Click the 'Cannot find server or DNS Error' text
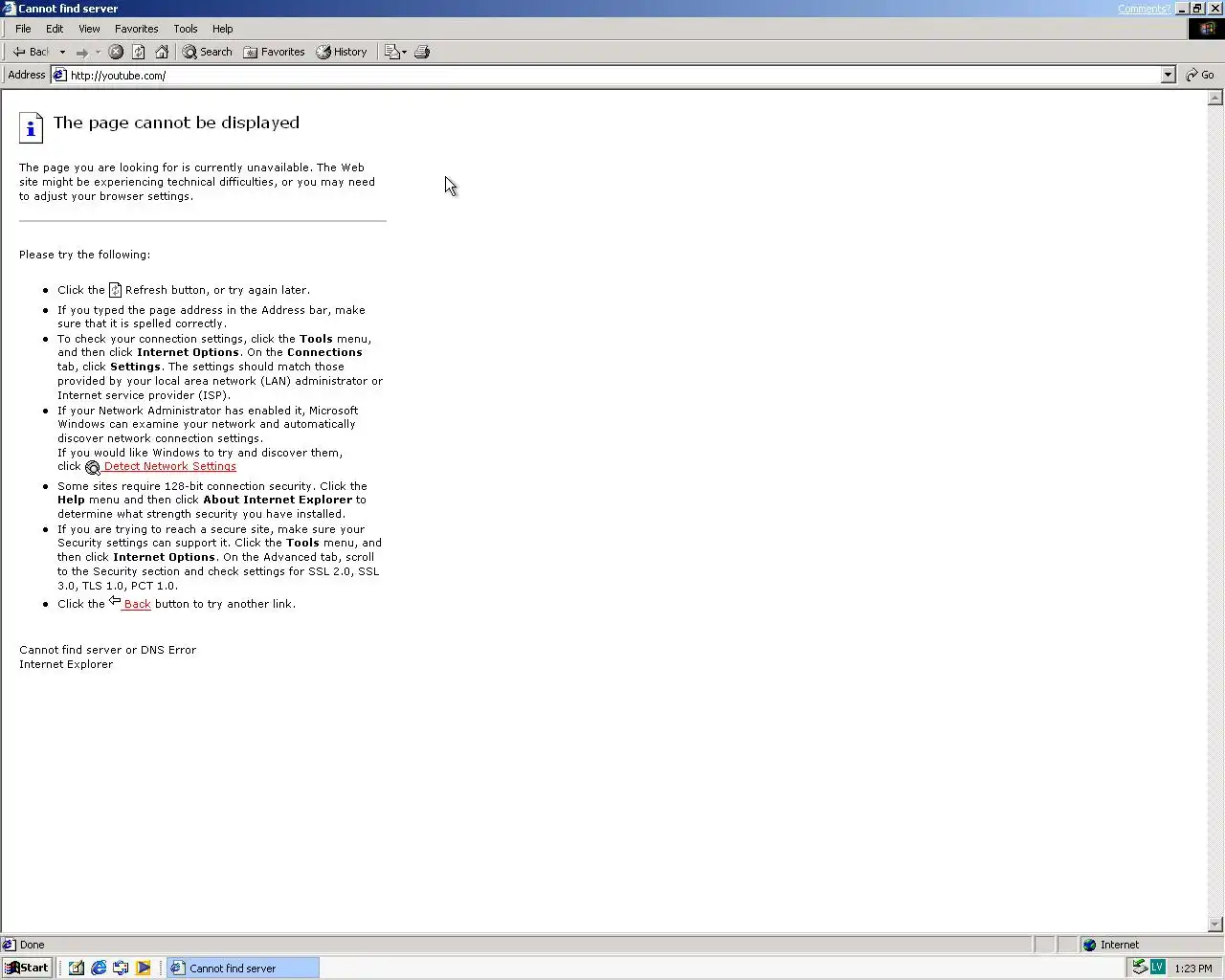This screenshot has height=980, width=1225. [107, 650]
